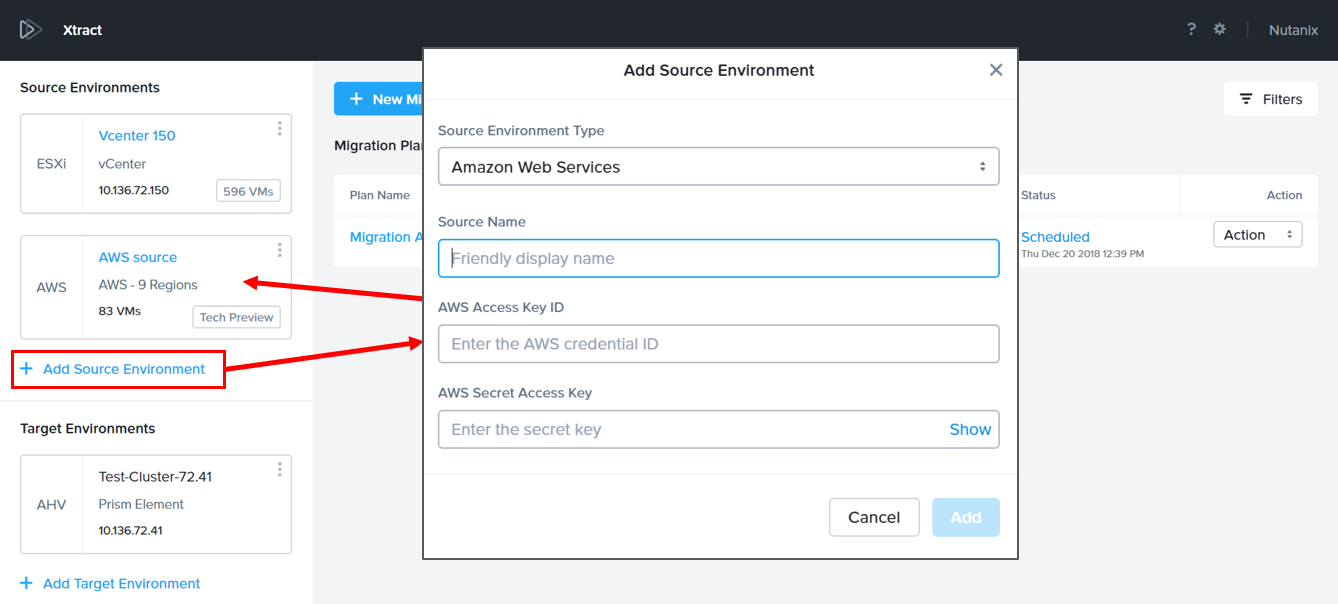
Task: Click the Status column header
Action: [x=1038, y=195]
